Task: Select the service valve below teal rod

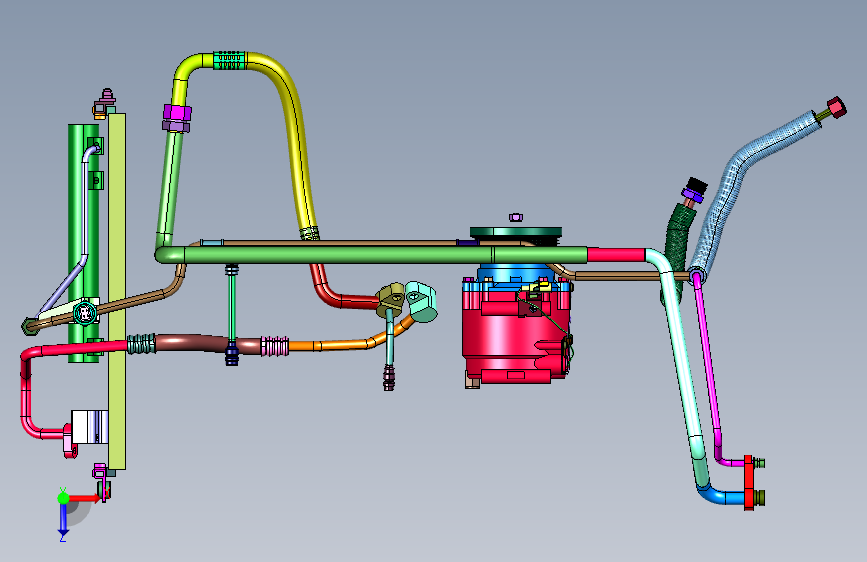Action: (x=389, y=379)
